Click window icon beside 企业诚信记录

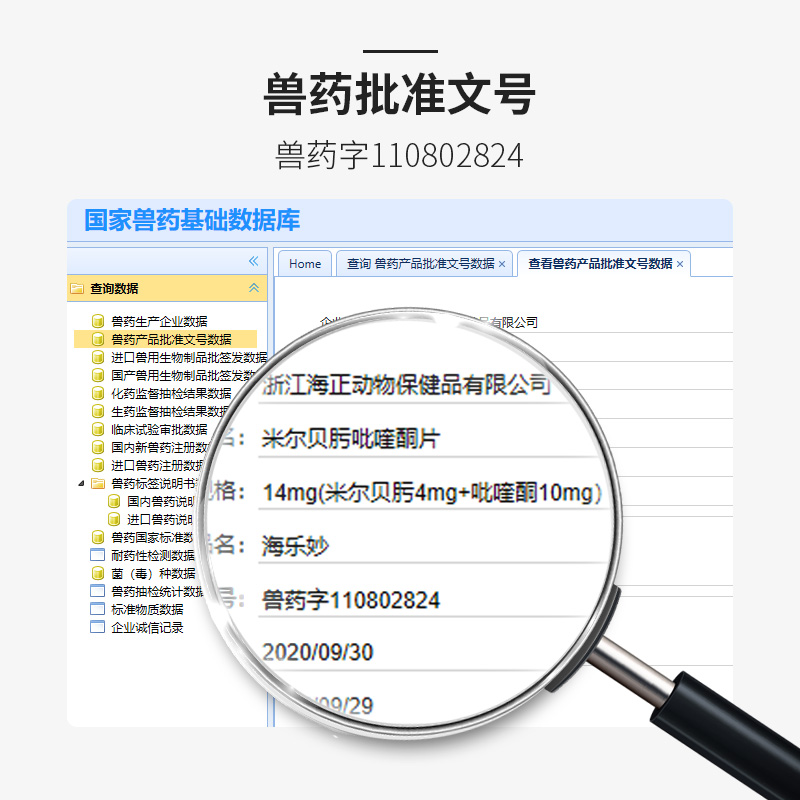[97, 627]
